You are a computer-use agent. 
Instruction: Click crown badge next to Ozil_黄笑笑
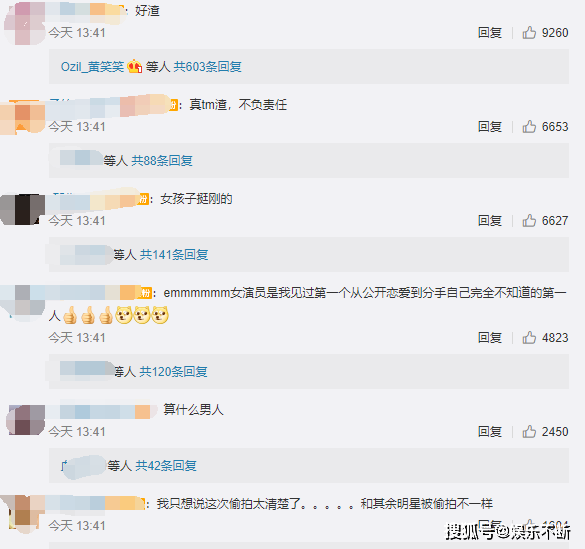(135, 67)
